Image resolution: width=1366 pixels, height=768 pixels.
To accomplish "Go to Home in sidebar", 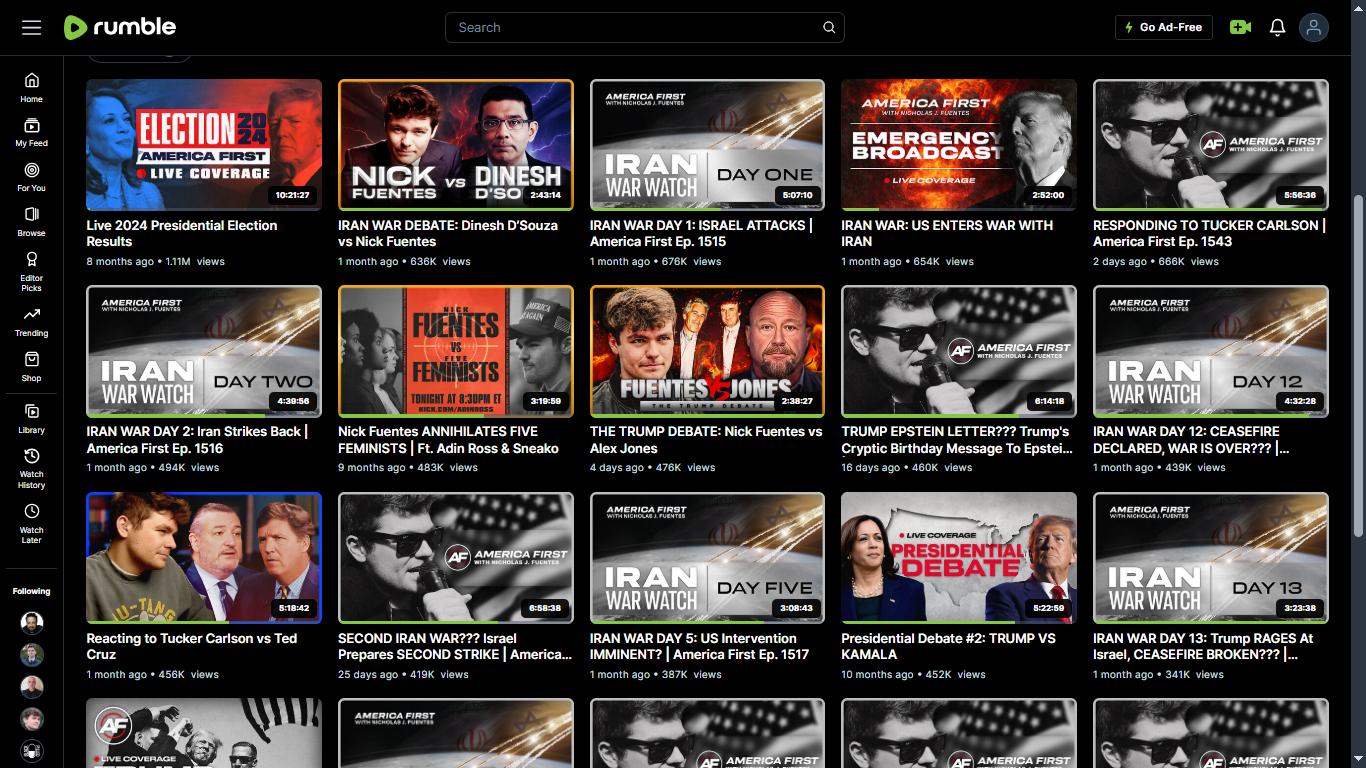I will pos(31,88).
